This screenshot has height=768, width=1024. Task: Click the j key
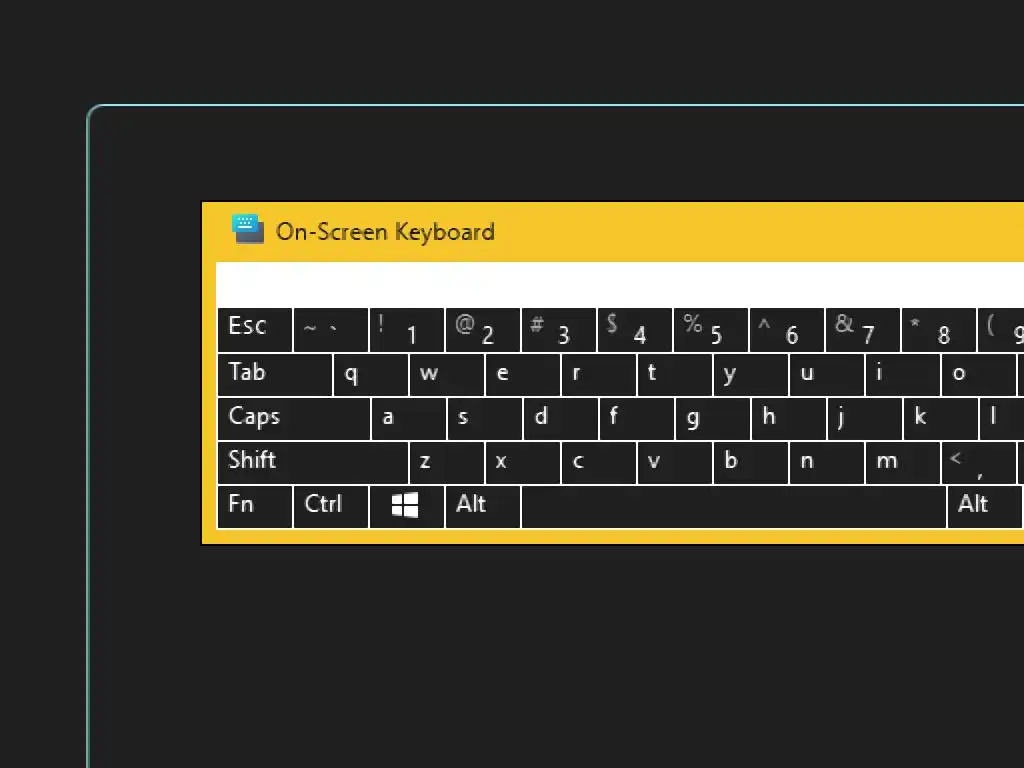(x=865, y=419)
